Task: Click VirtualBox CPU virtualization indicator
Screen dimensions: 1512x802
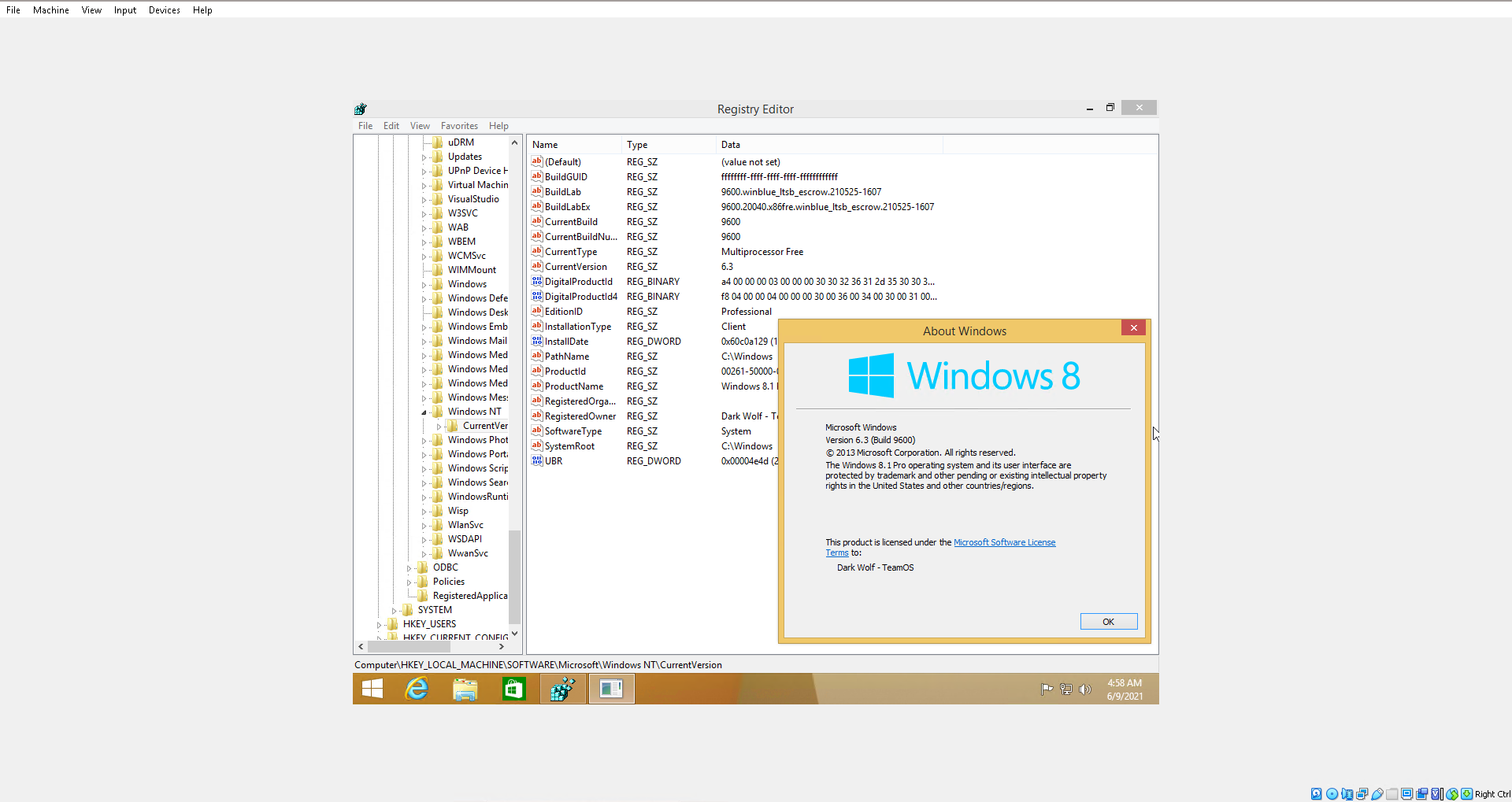Action: (1437, 794)
